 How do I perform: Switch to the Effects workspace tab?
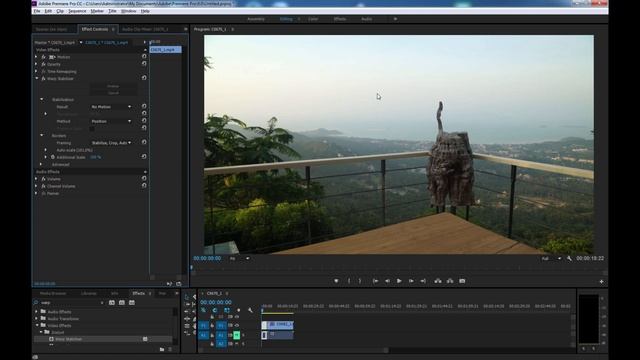point(340,19)
